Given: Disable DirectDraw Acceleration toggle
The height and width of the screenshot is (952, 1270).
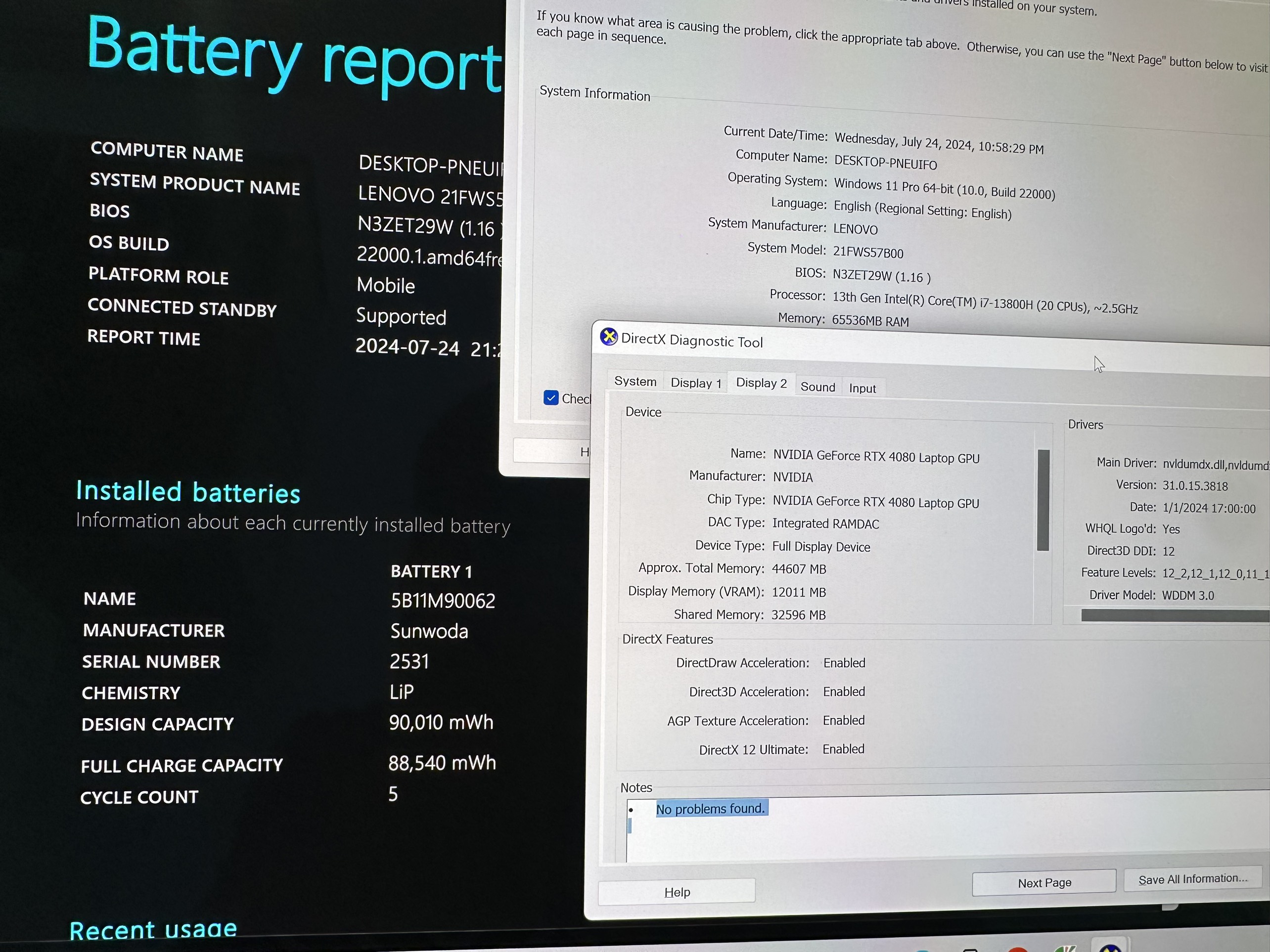Looking at the screenshot, I should pyautogui.click(x=844, y=662).
